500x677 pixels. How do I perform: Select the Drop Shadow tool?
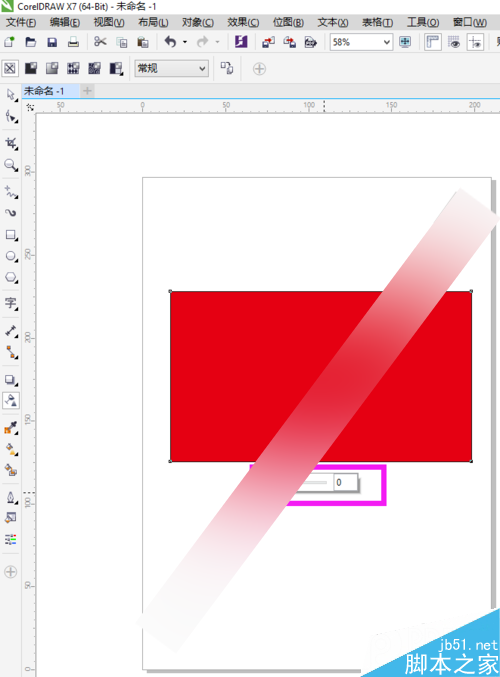pos(11,380)
